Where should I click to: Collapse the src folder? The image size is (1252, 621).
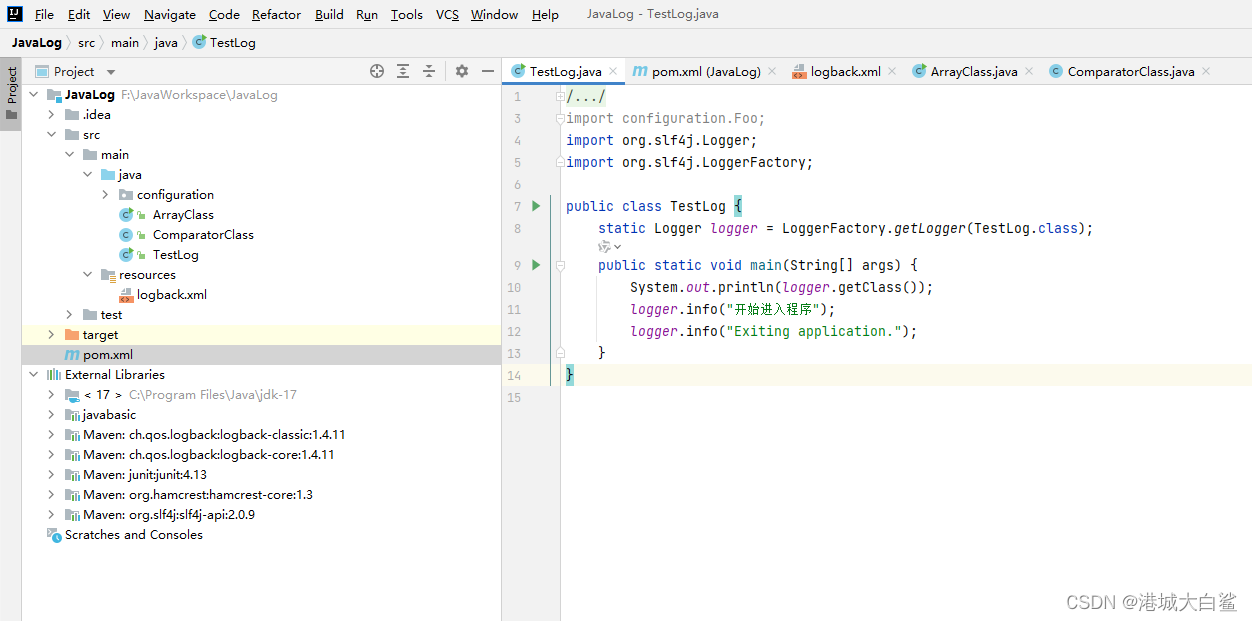point(52,135)
